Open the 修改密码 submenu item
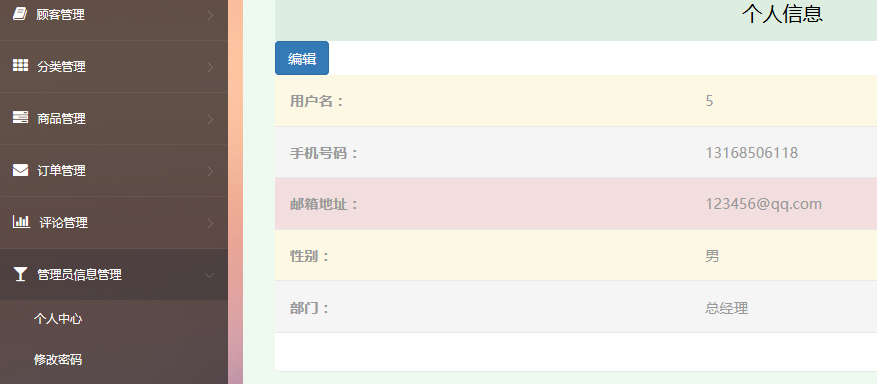Image resolution: width=877 pixels, height=384 pixels. (x=58, y=359)
